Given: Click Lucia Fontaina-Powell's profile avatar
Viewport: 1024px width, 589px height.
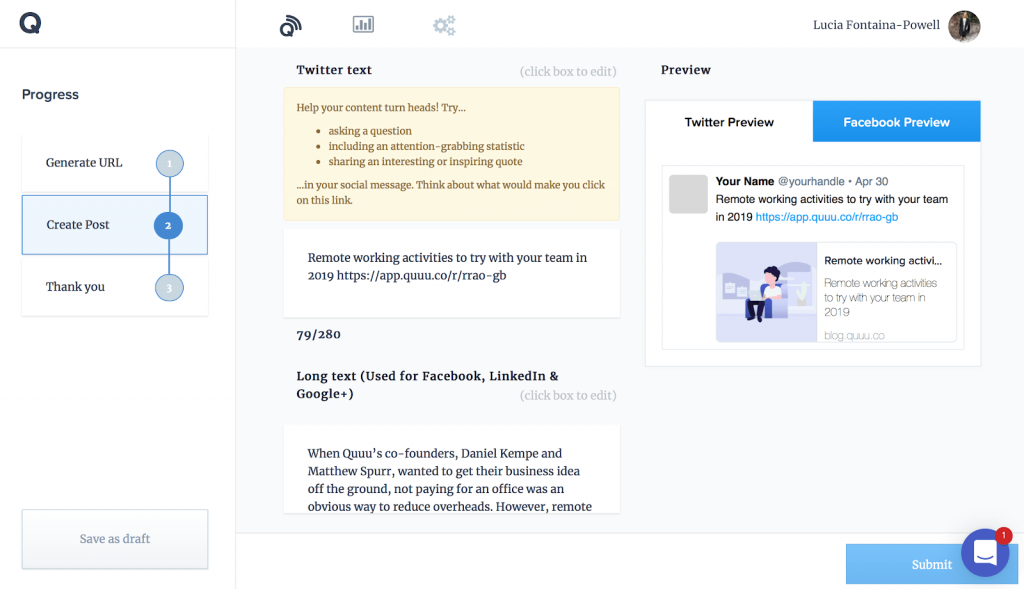Looking at the screenshot, I should tap(963, 26).
